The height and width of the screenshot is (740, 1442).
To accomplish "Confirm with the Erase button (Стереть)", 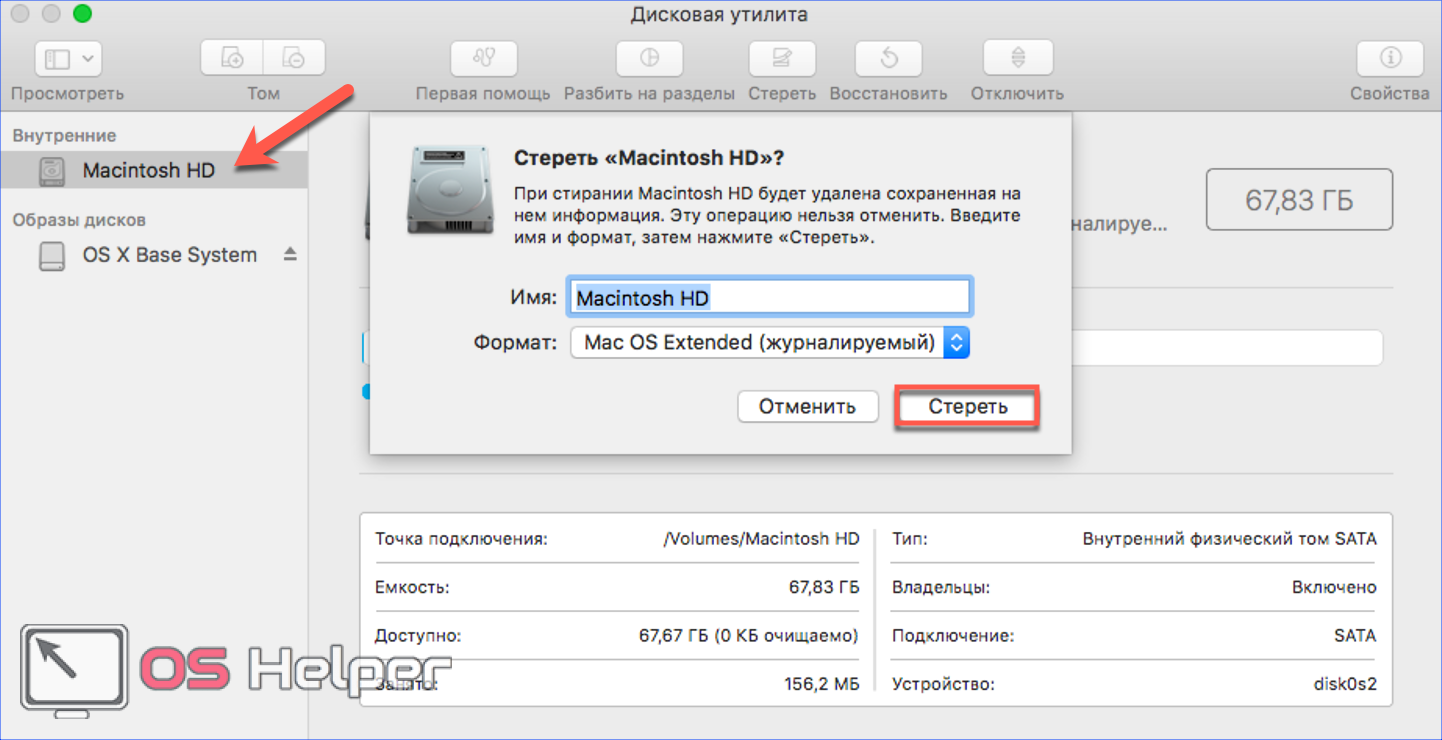I will click(x=967, y=407).
